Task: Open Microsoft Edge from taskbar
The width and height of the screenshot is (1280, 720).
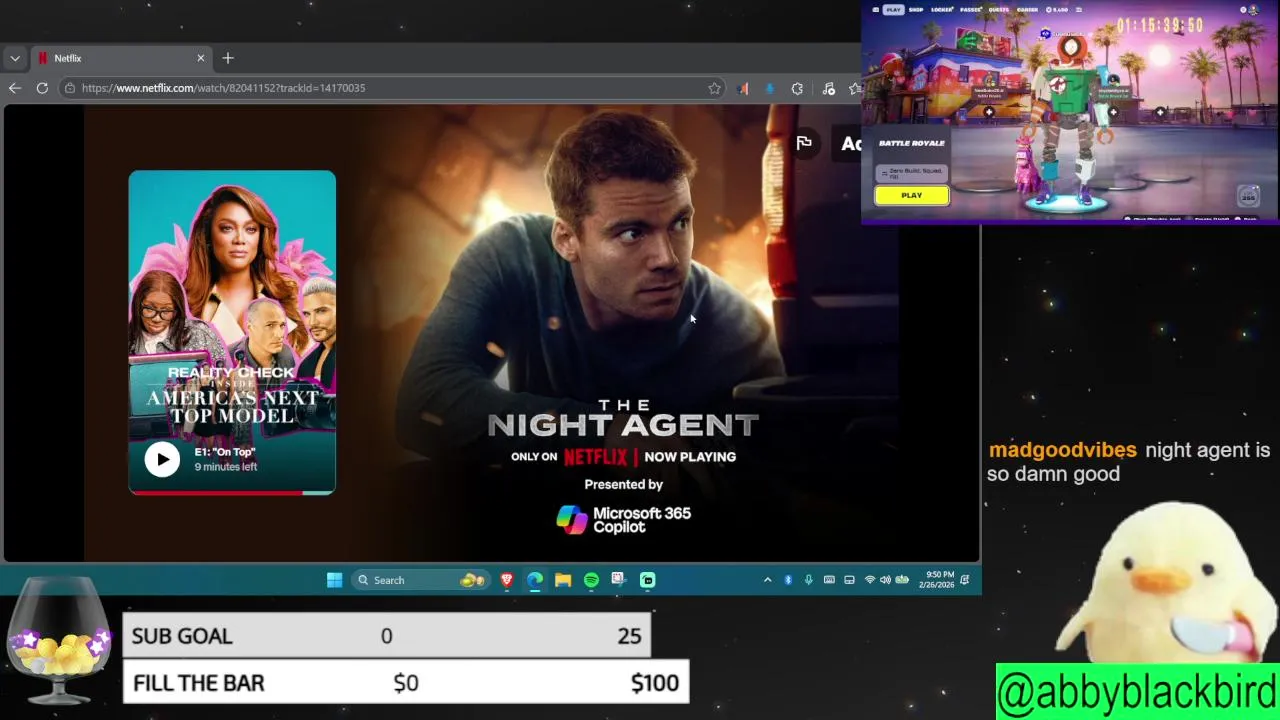Action: pyautogui.click(x=535, y=580)
